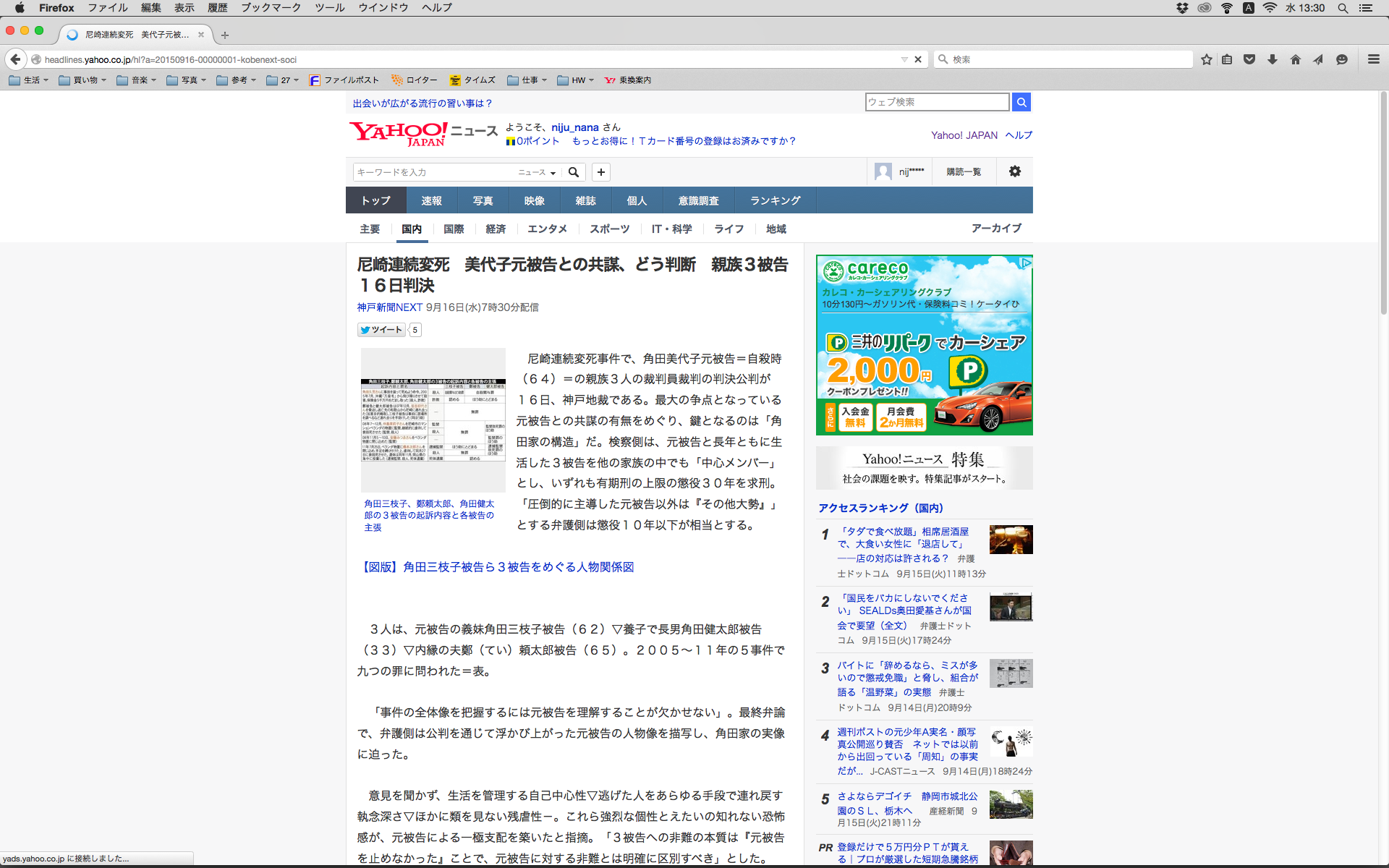This screenshot has height=868, width=1389.
Task: Click the bookmark star icon
Action: click(1206, 59)
